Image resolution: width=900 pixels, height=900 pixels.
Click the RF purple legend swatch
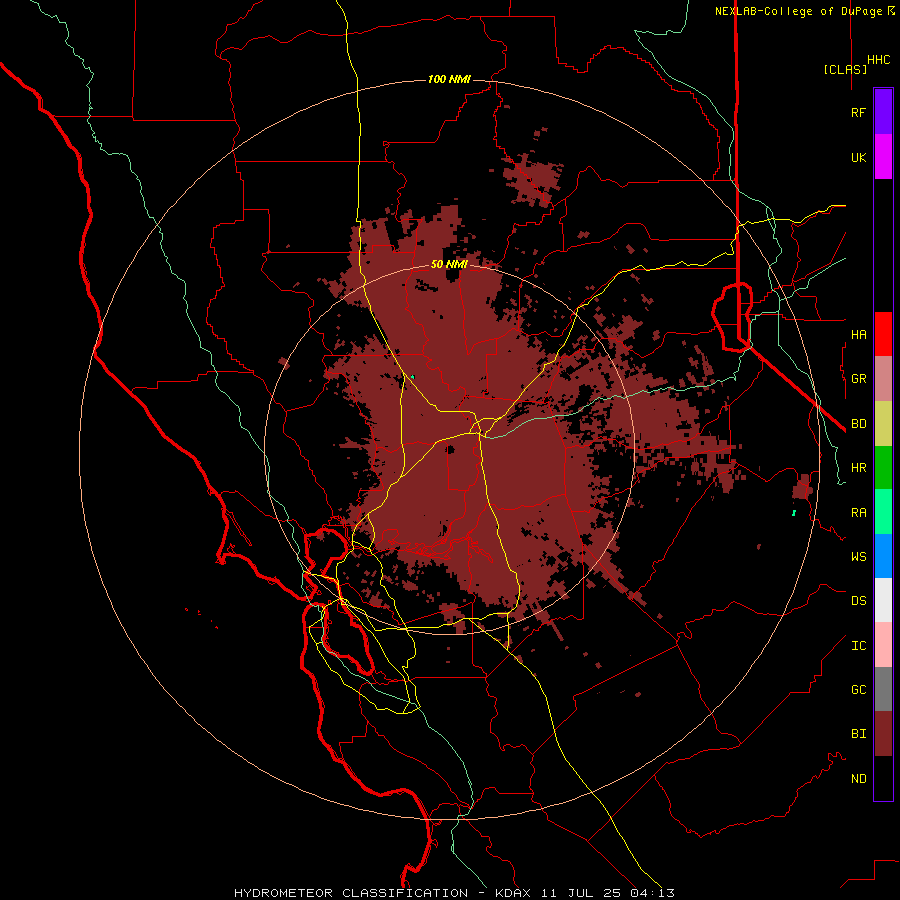(x=883, y=112)
